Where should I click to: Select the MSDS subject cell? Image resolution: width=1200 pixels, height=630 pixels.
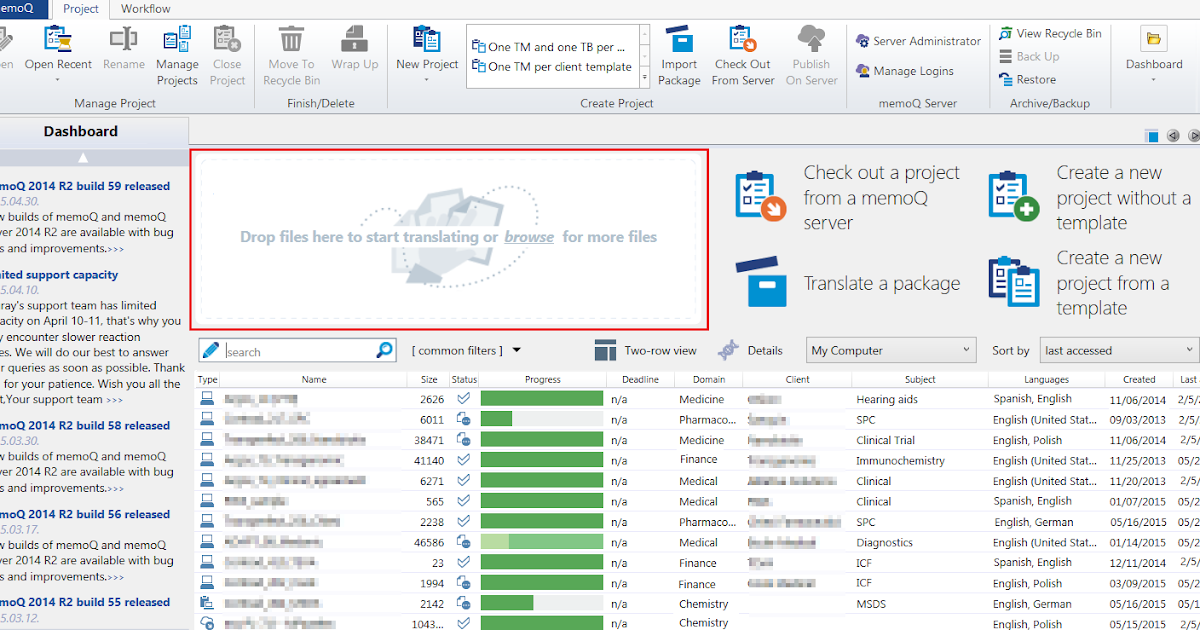(871, 604)
